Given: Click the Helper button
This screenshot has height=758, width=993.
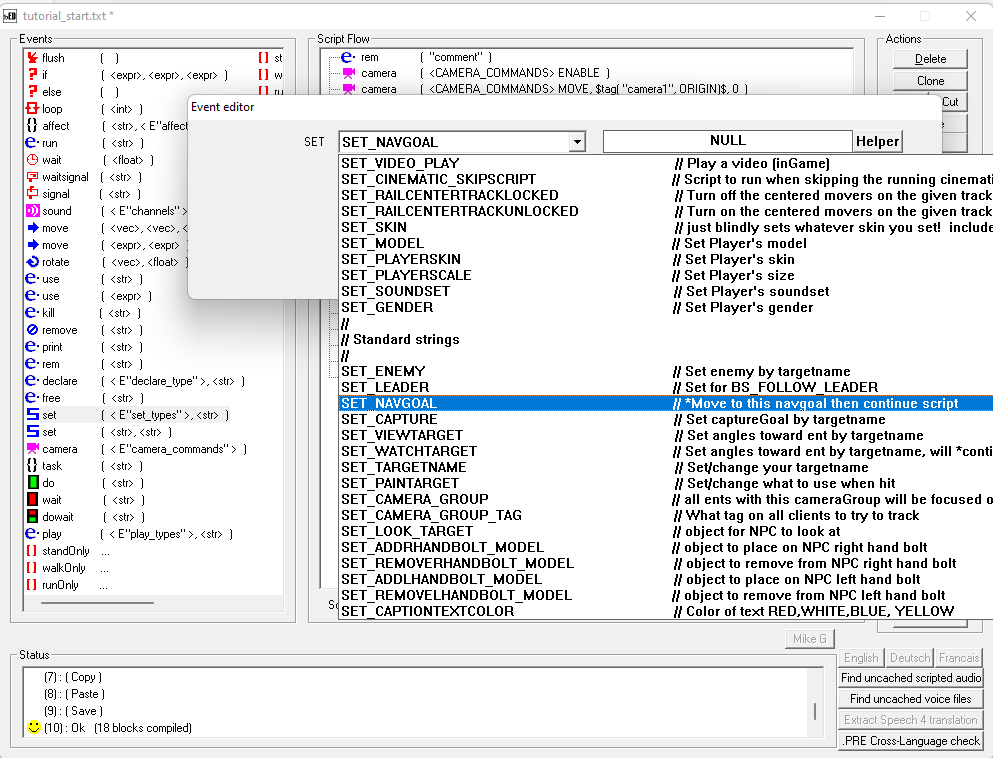Looking at the screenshot, I should [877, 141].
